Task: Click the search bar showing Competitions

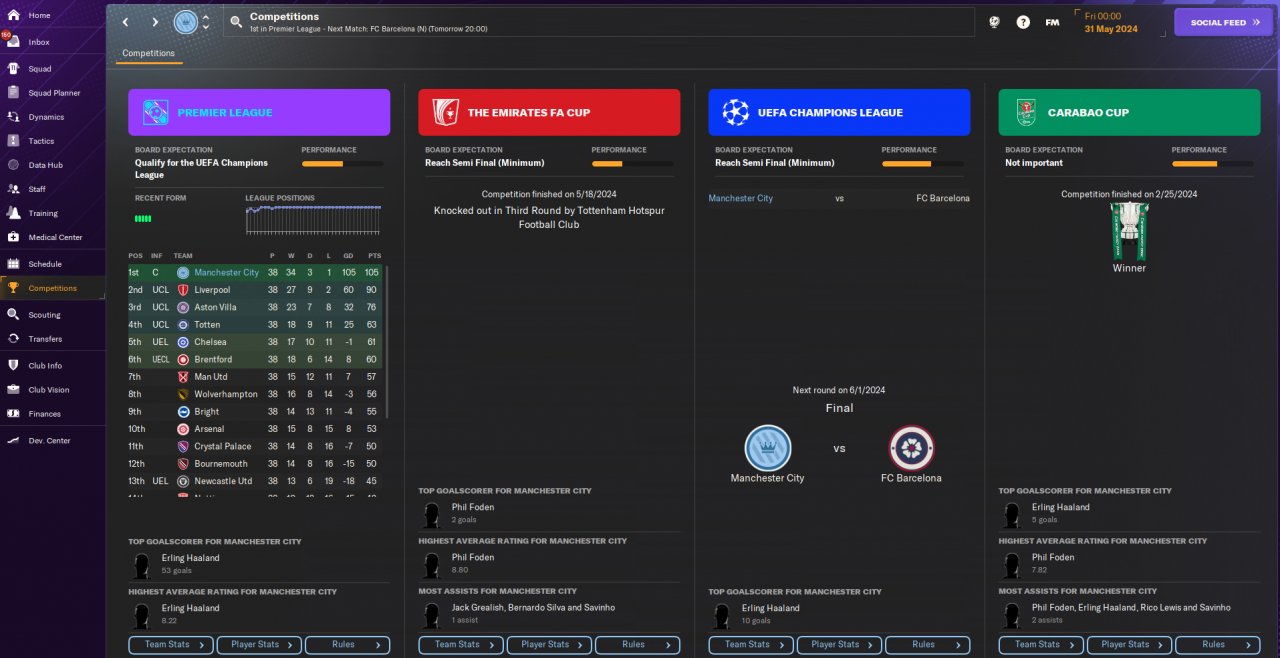Action: (x=598, y=22)
